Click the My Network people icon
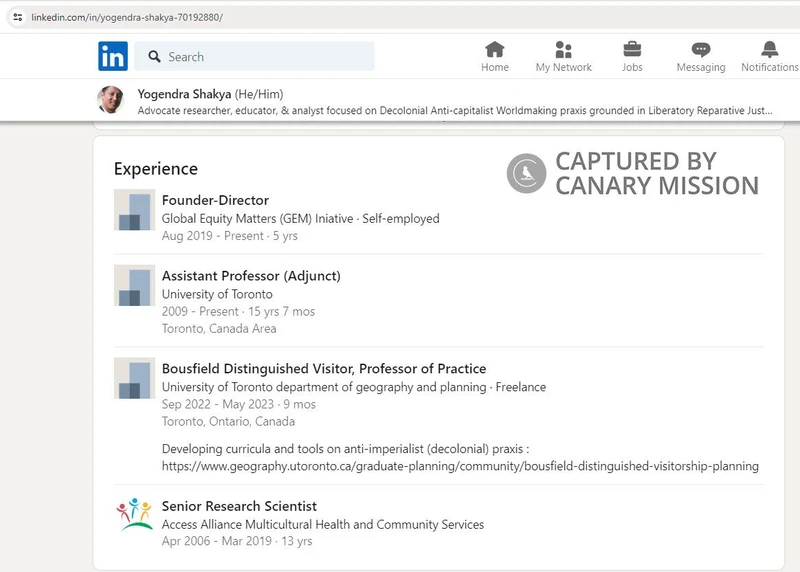The width and height of the screenshot is (800, 572). tap(563, 49)
